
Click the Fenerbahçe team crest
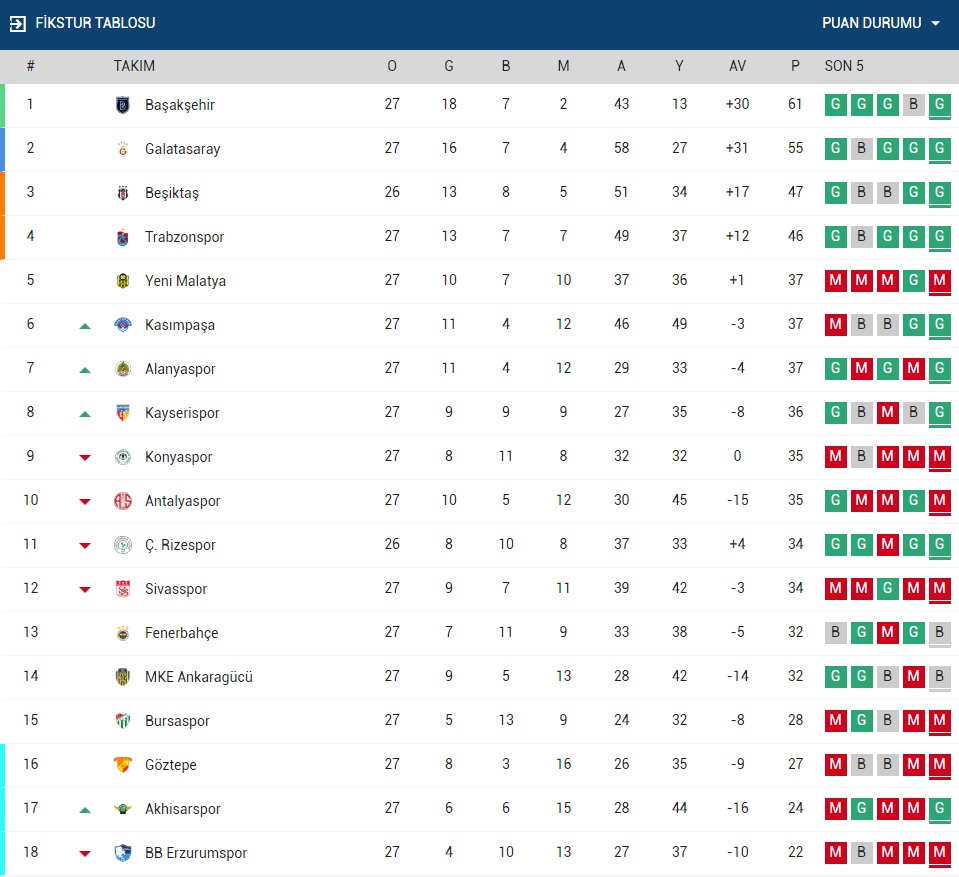point(123,633)
